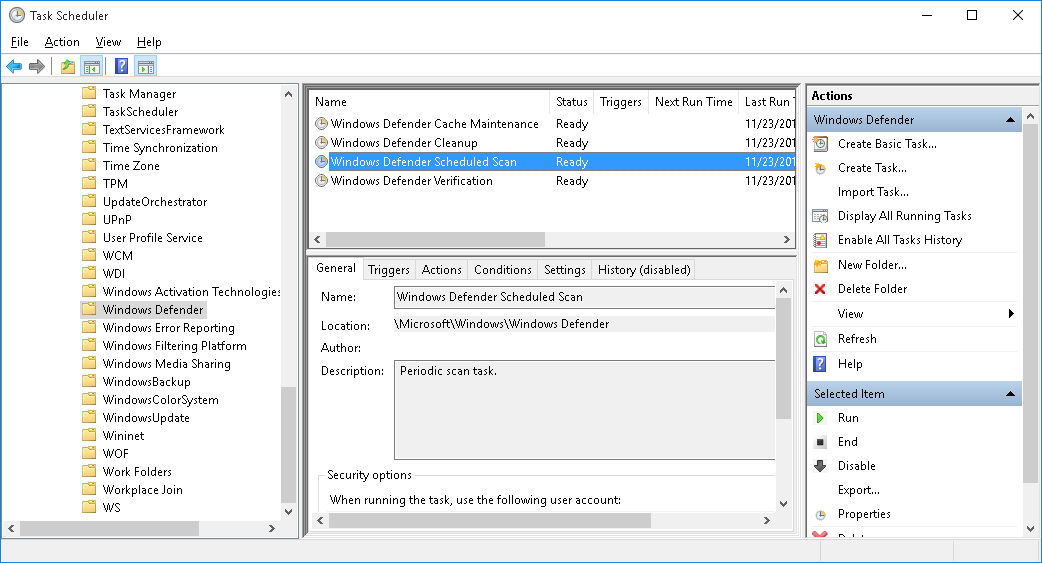Click the blue Help icon in Actions

click(x=821, y=364)
